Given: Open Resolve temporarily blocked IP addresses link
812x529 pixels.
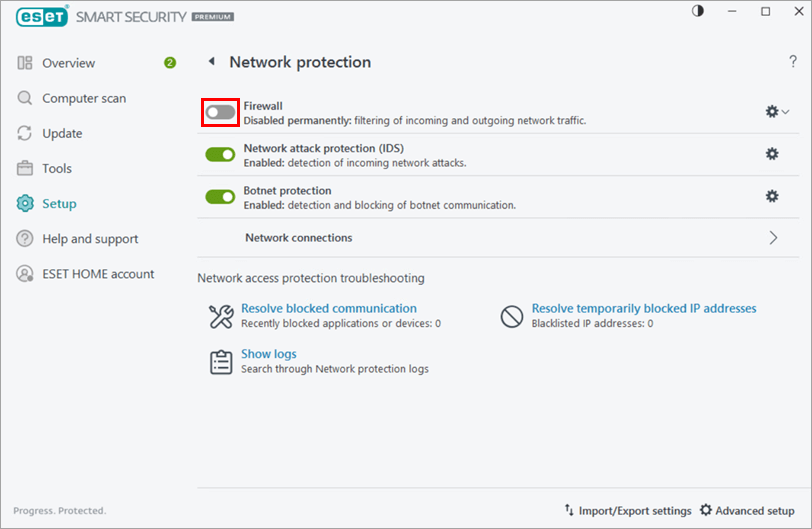Looking at the screenshot, I should [644, 308].
